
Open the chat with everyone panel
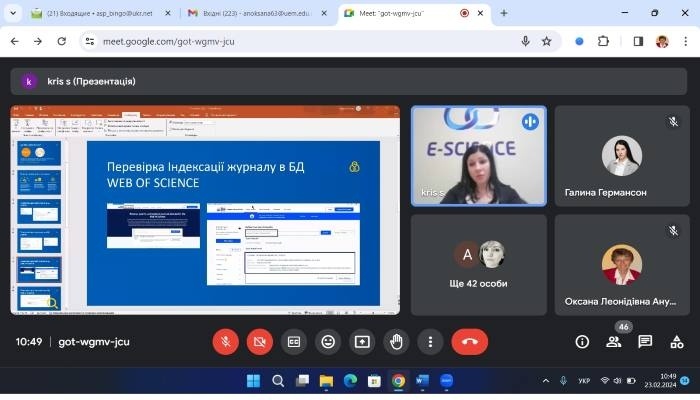[x=646, y=341]
